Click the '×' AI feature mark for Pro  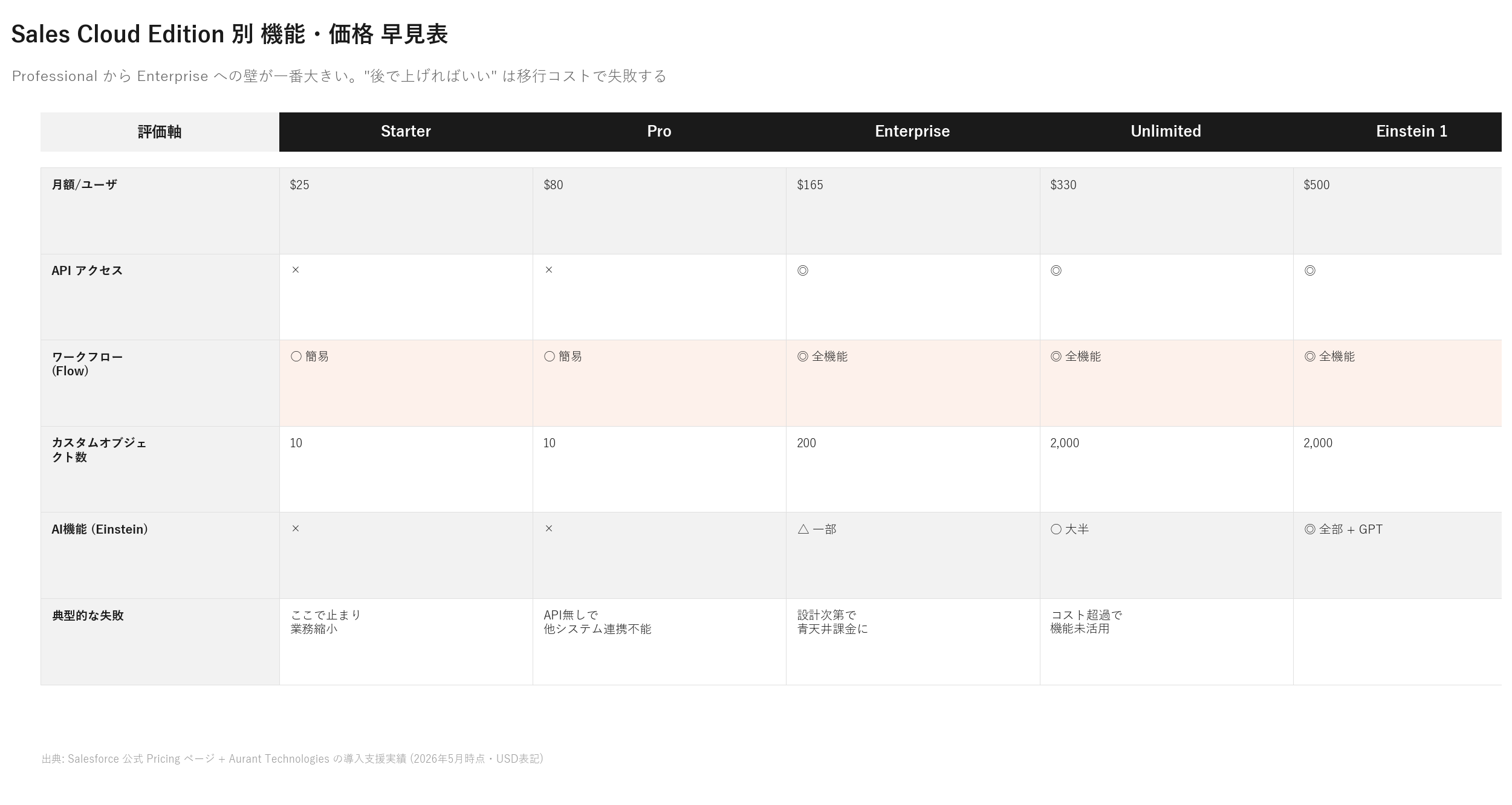[549, 529]
